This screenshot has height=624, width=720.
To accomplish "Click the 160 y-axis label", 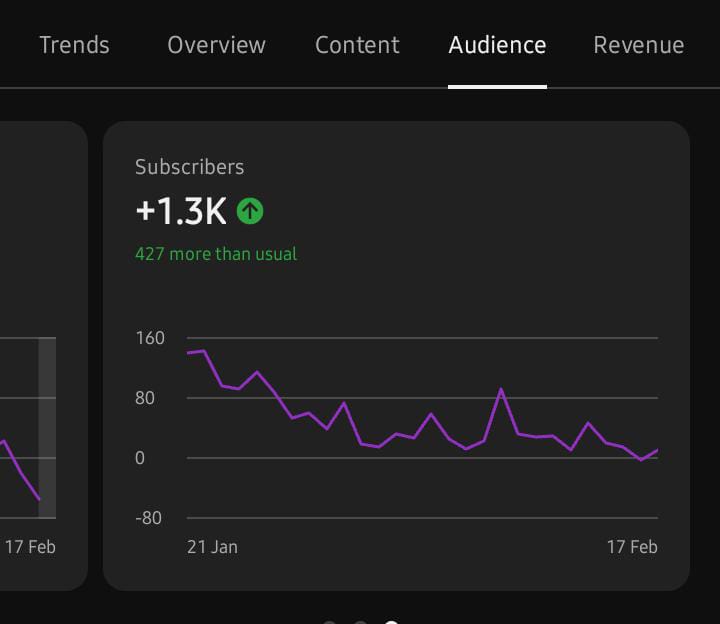I will (150, 338).
